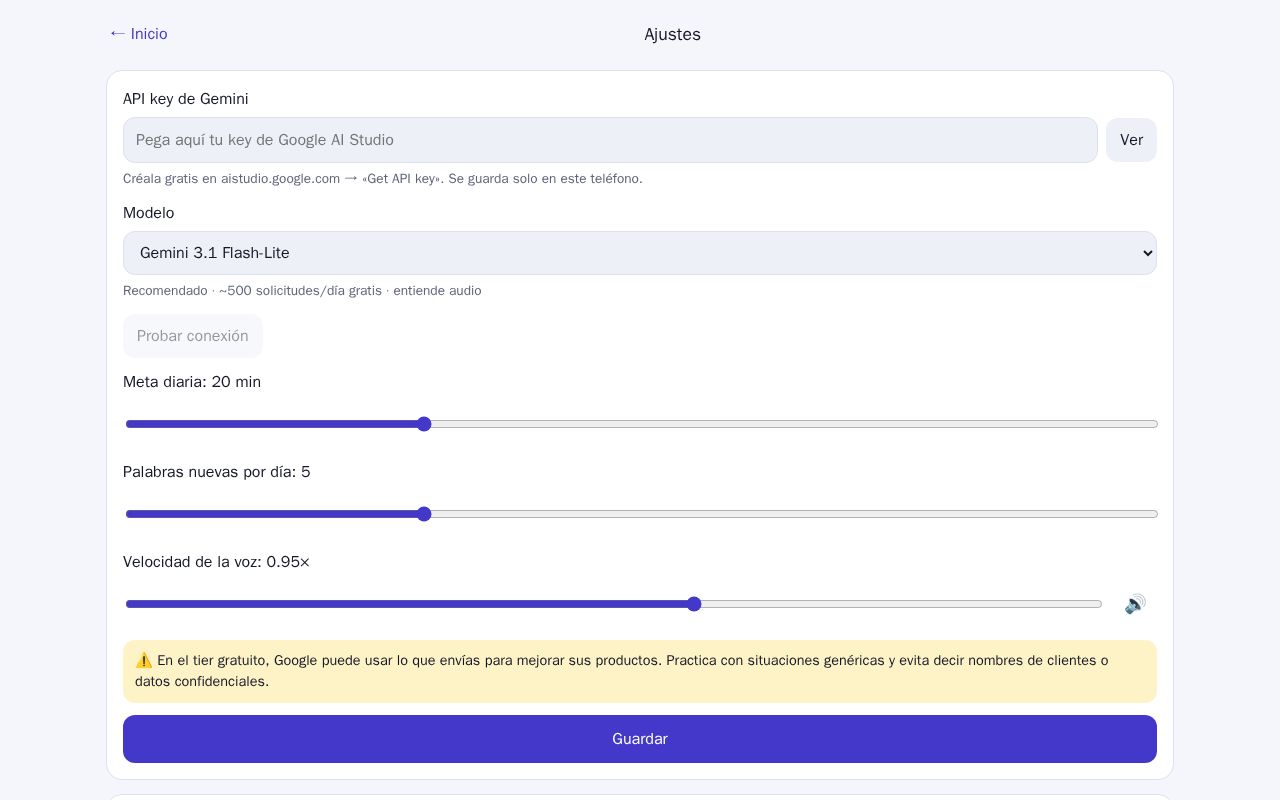Click the Probar conexión button
This screenshot has height=800, width=1280.
pos(193,336)
